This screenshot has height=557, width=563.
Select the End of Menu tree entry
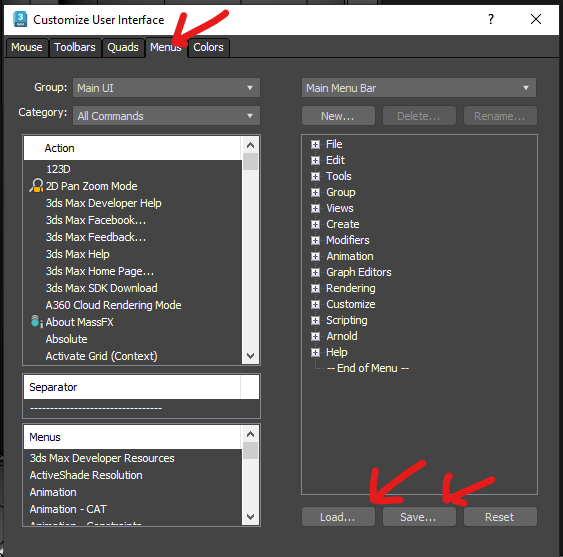click(x=368, y=368)
